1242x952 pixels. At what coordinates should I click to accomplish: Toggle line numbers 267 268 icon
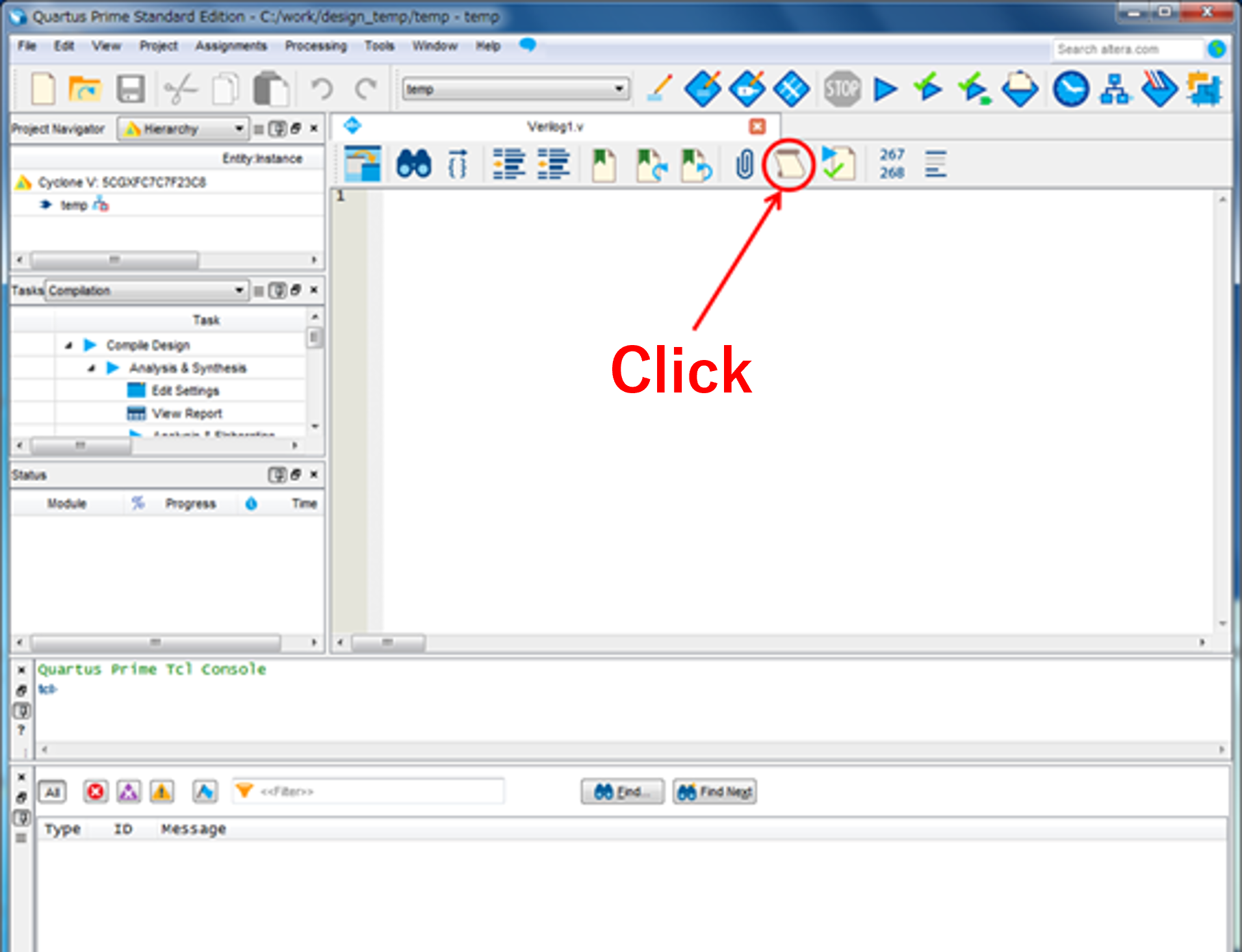point(892,164)
